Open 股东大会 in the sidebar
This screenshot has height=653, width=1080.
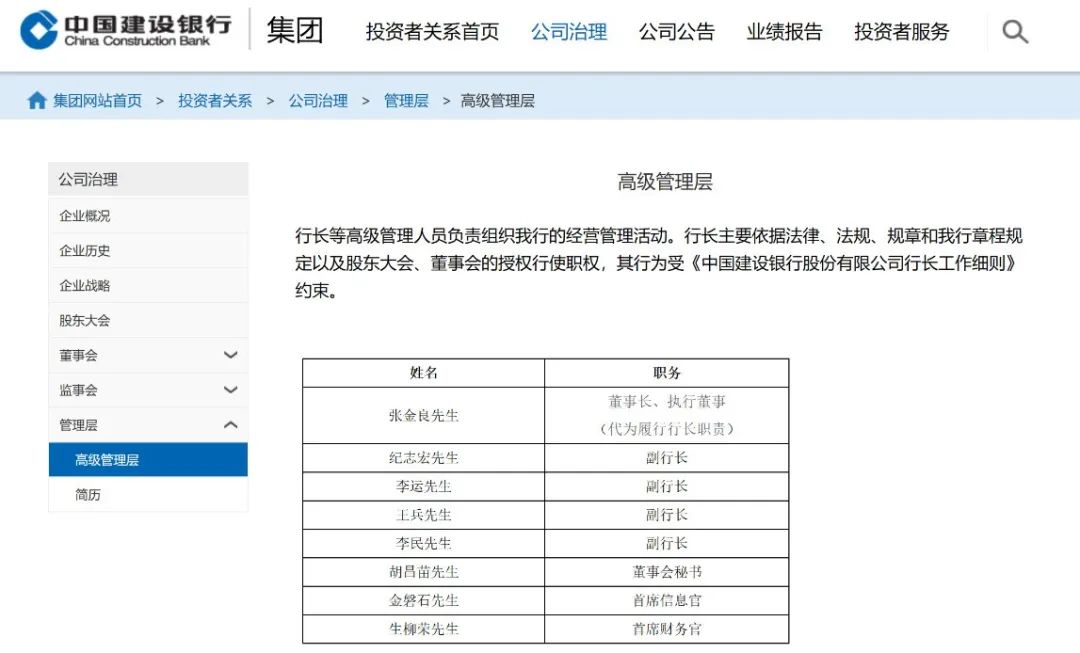(x=148, y=320)
